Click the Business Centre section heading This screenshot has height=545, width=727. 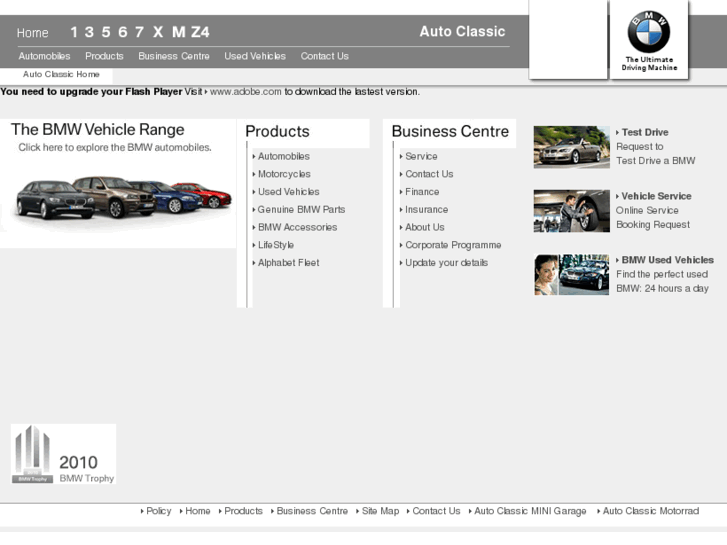450,132
